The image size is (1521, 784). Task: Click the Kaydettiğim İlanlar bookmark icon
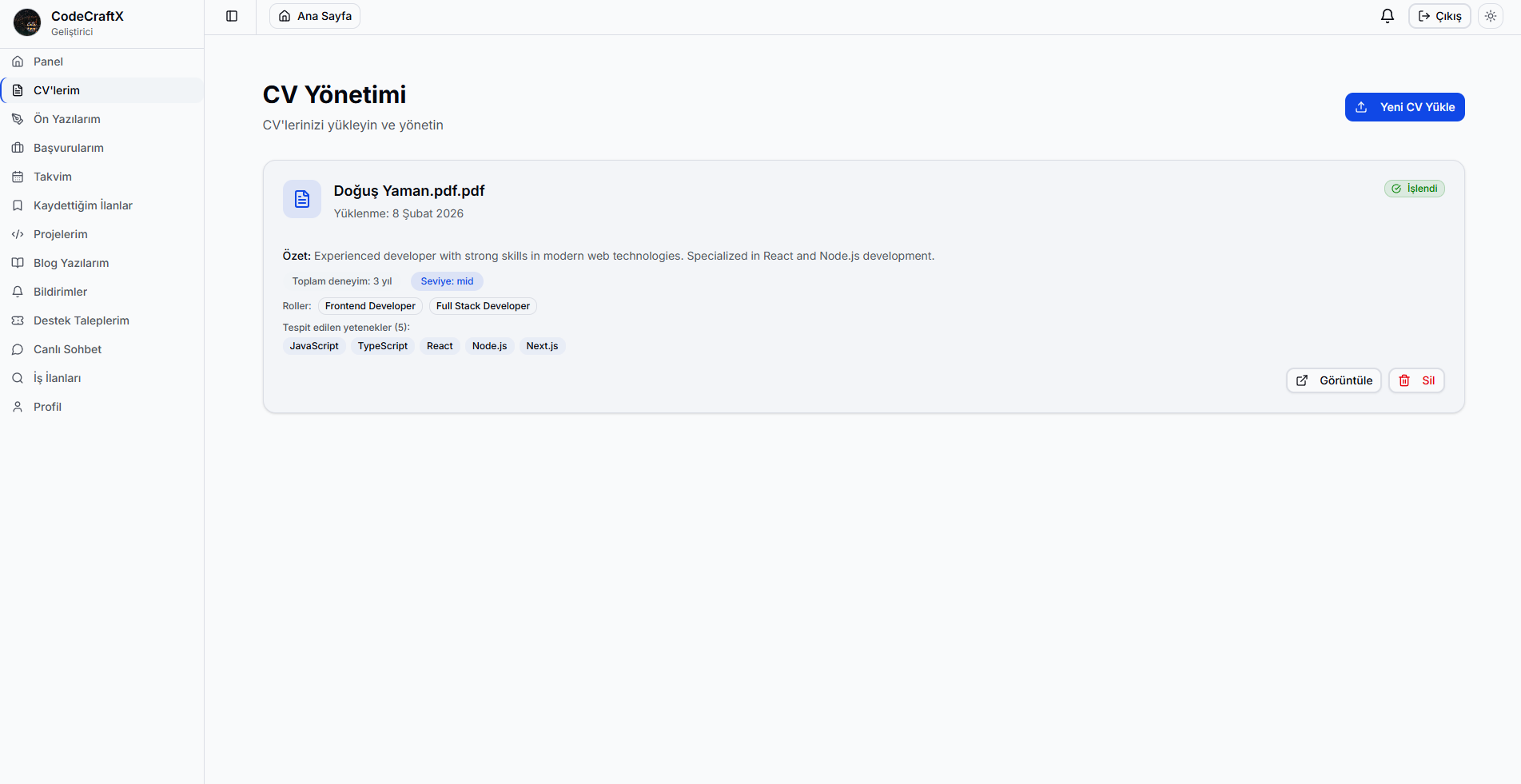click(x=18, y=205)
